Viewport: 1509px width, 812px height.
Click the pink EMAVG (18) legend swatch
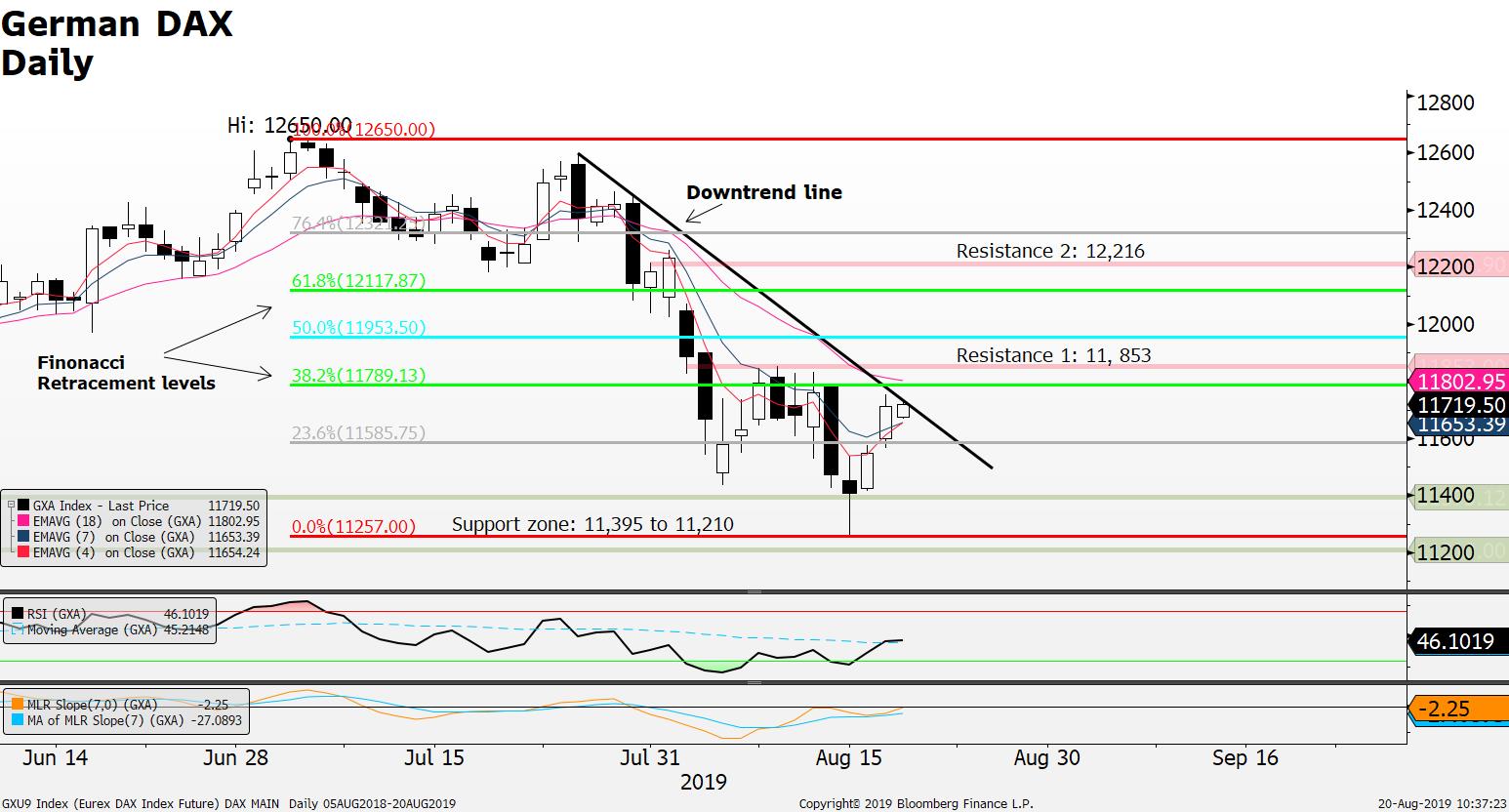23,521
